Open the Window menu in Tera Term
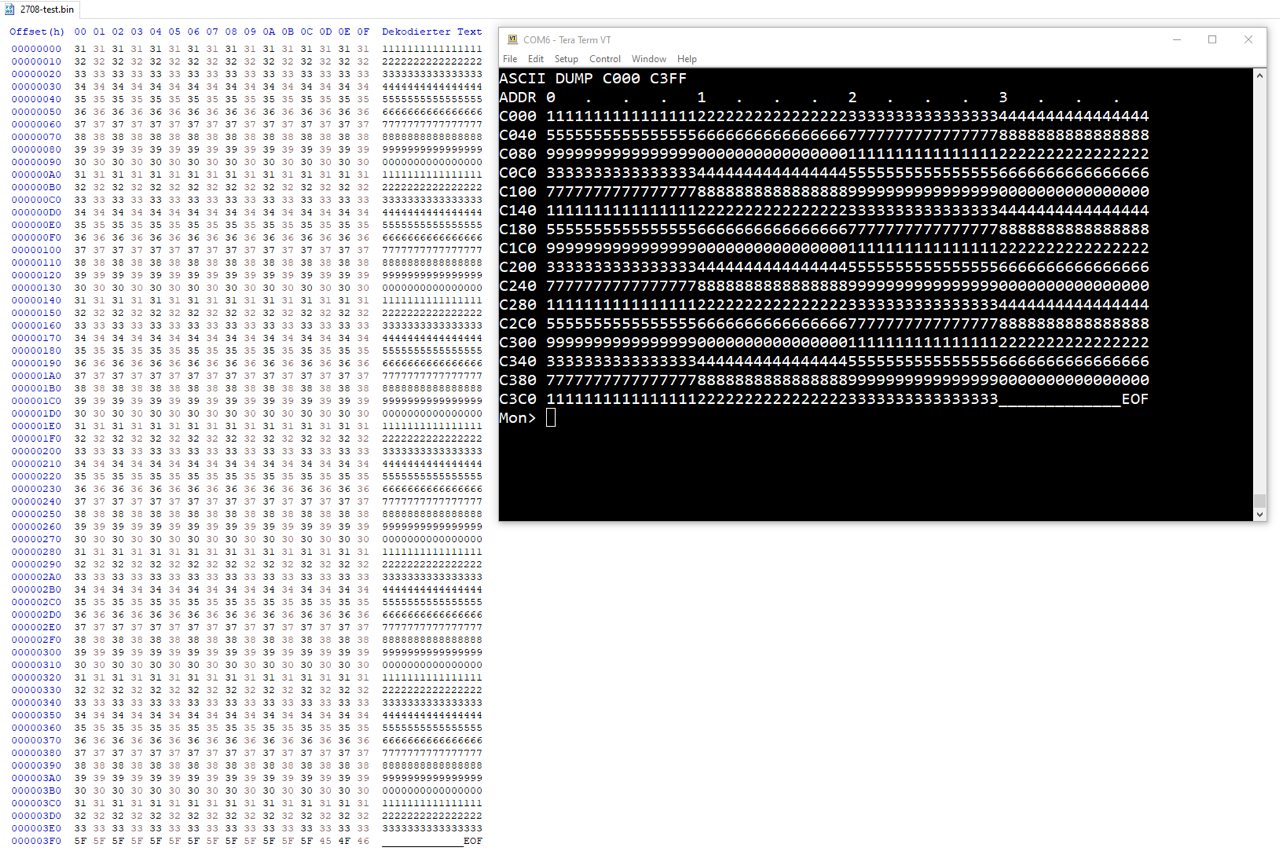The image size is (1280, 859). coord(649,59)
